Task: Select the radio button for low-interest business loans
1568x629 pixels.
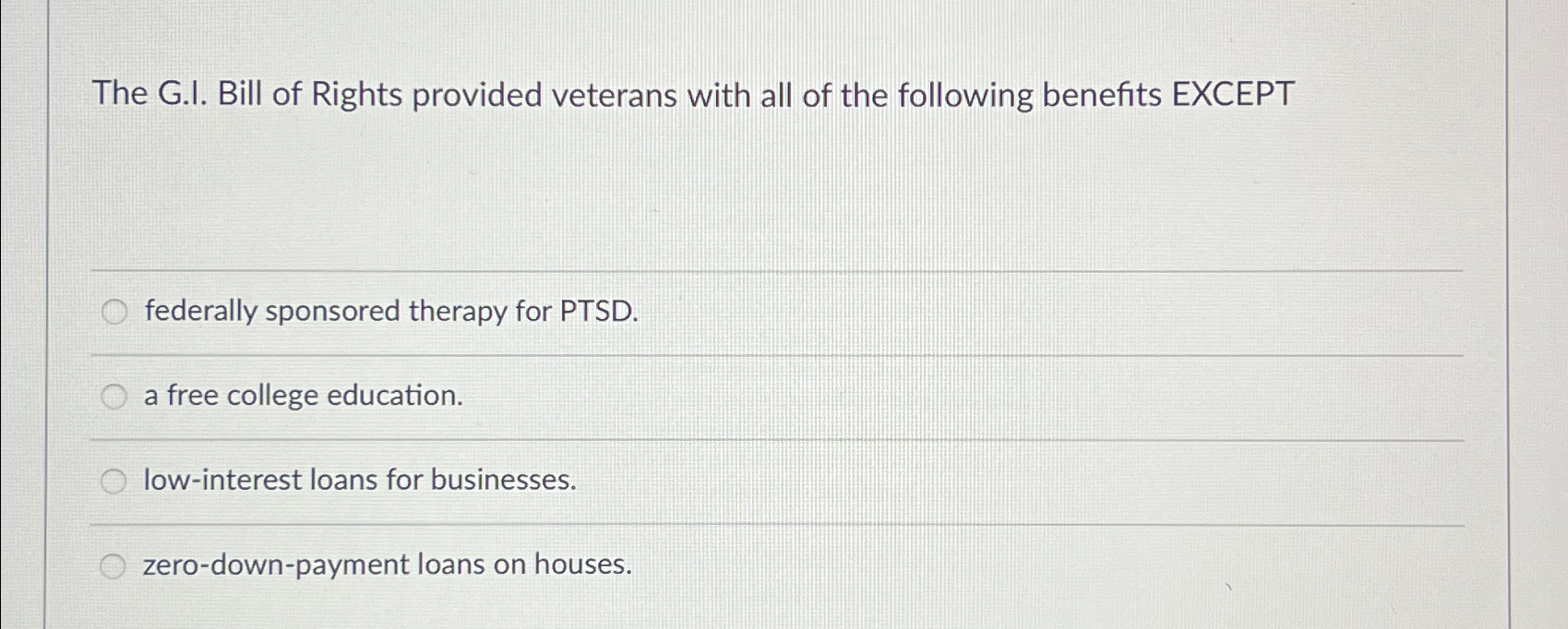Action: point(114,481)
